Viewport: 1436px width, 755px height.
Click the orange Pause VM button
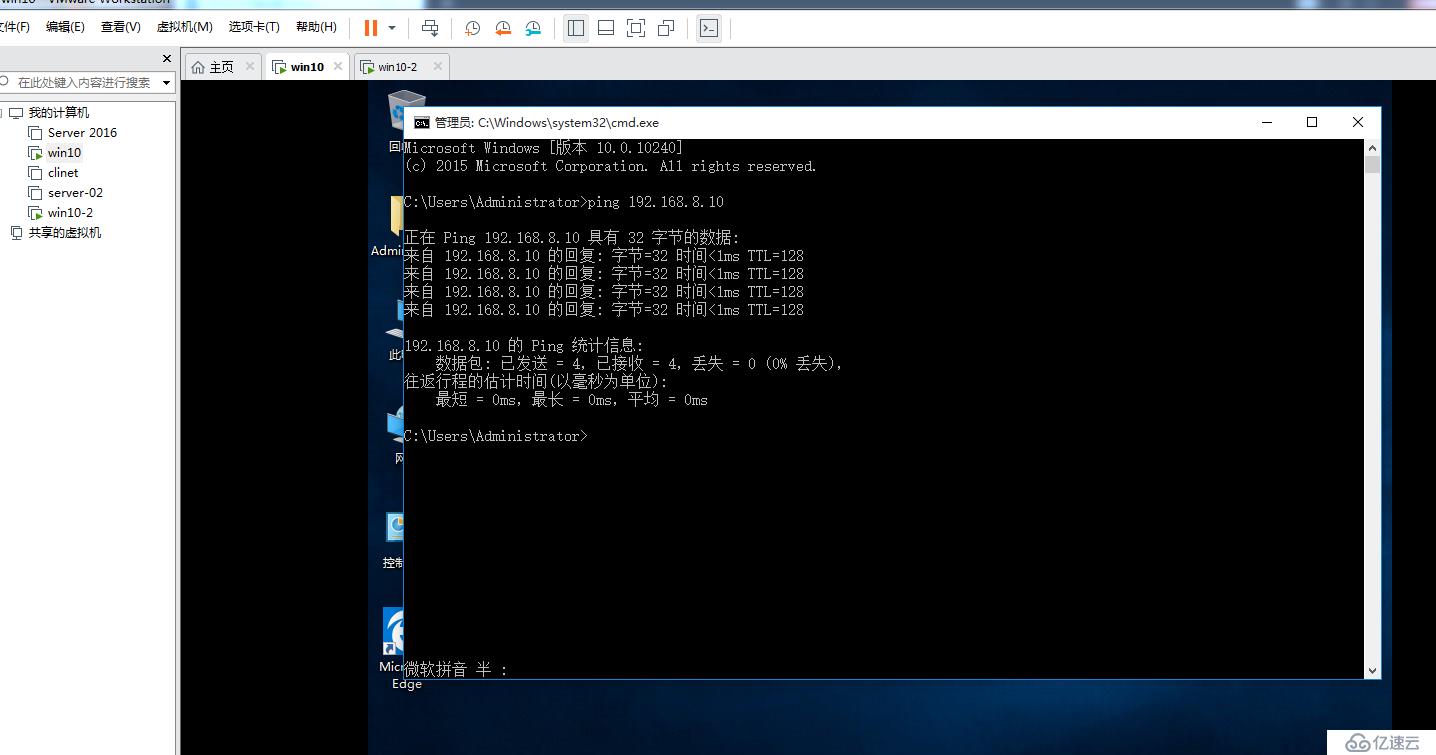click(371, 28)
